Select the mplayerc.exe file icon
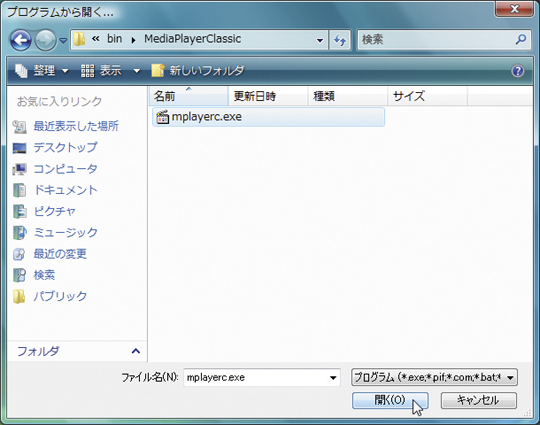 tap(162, 117)
